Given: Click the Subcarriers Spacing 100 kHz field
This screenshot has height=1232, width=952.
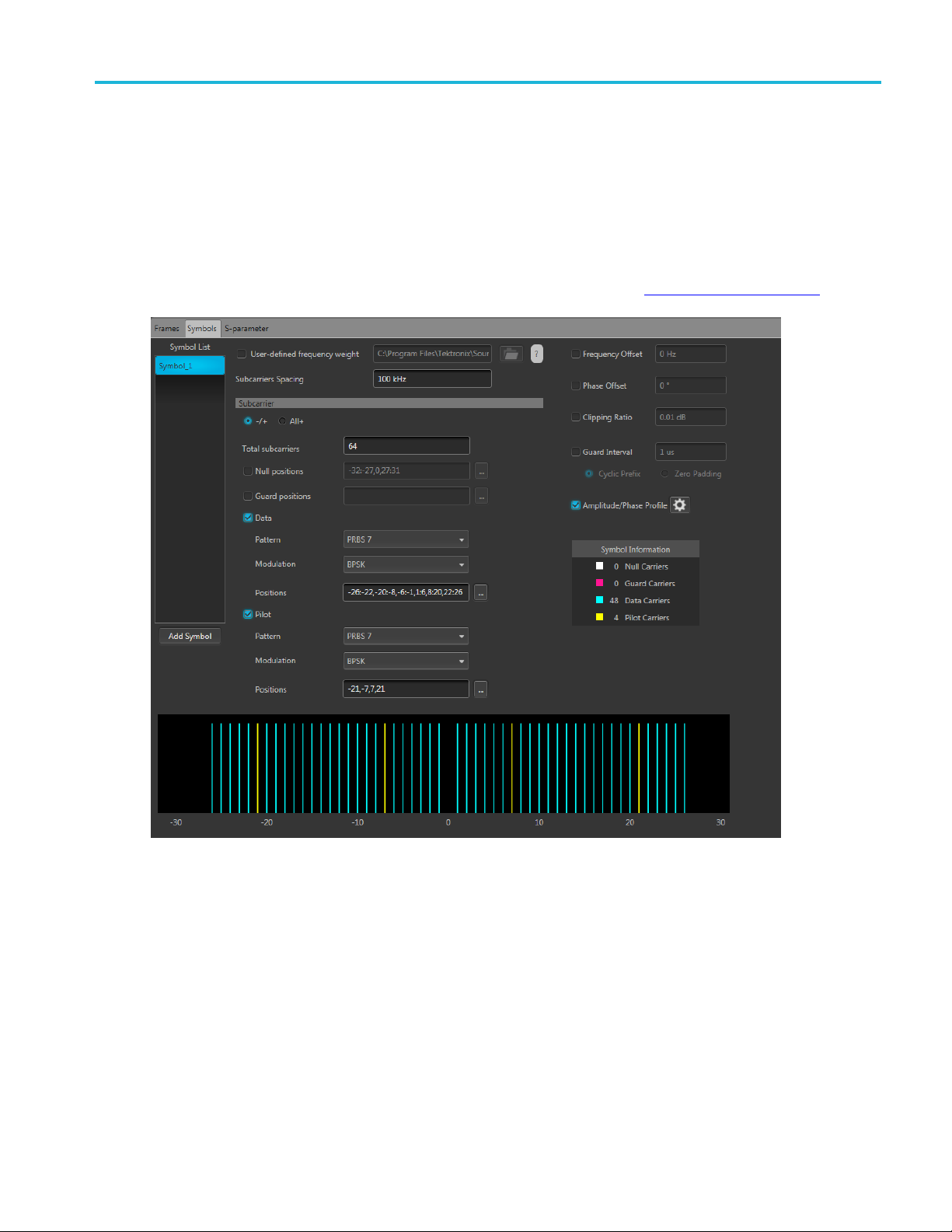Looking at the screenshot, I should point(432,379).
